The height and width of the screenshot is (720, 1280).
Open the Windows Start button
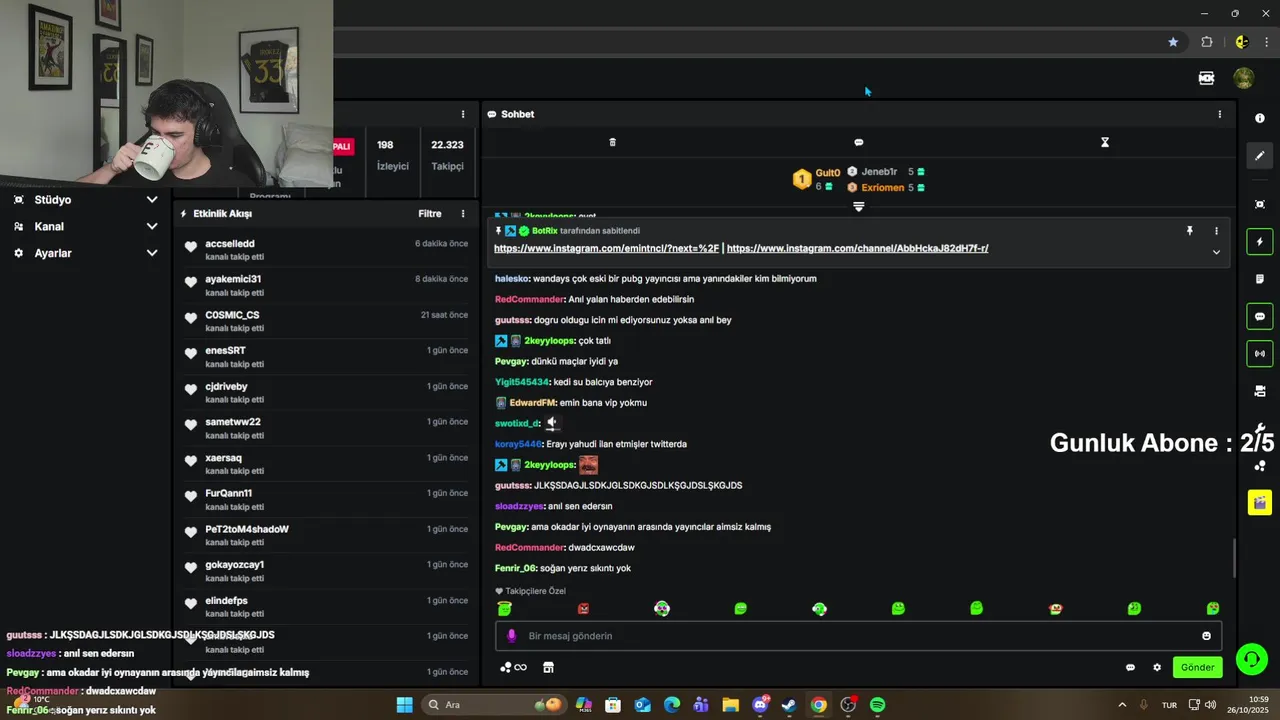[x=404, y=705]
